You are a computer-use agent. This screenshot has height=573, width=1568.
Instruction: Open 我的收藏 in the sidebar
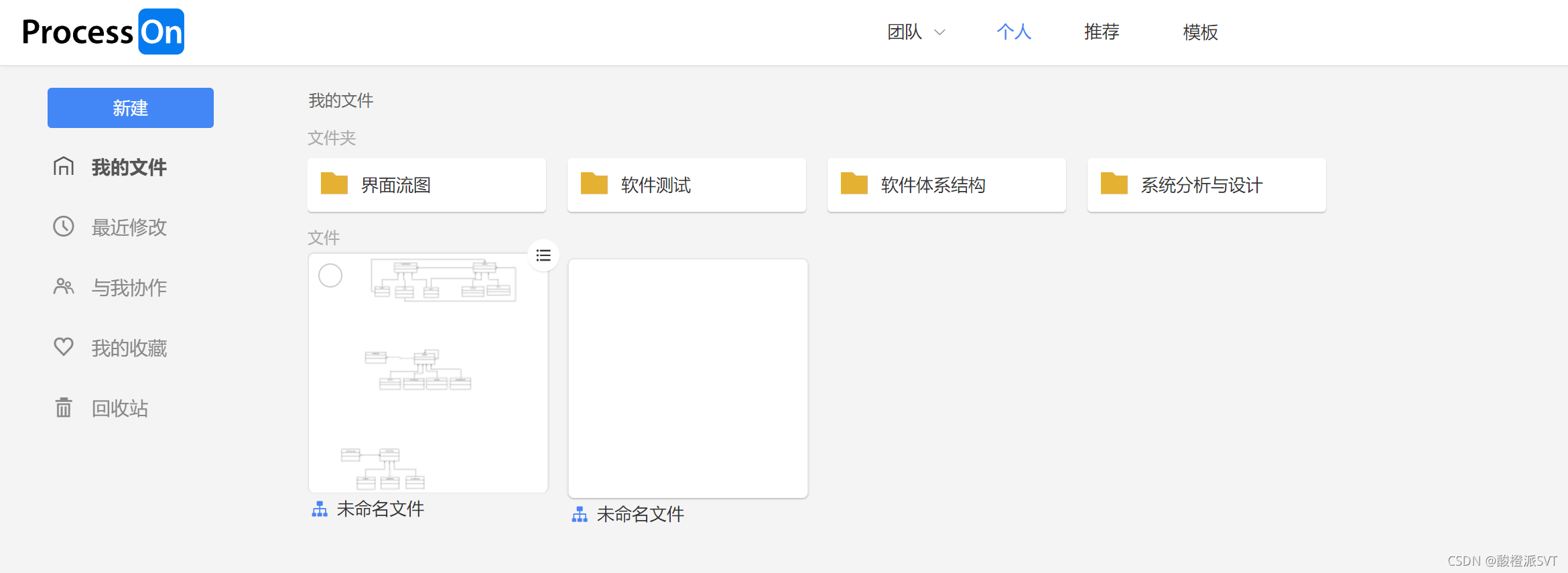pos(129,348)
